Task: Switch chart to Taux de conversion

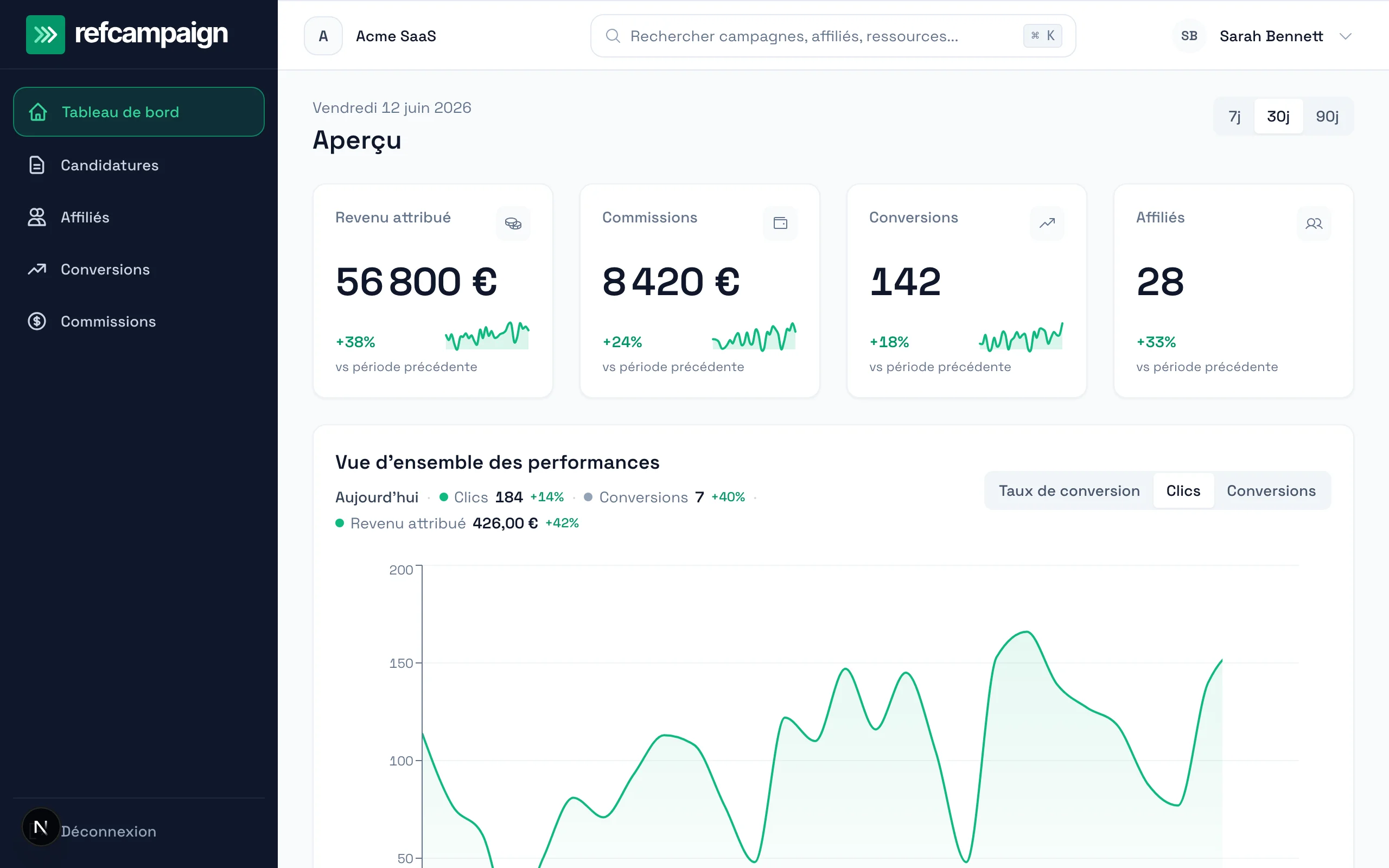Action: click(1069, 490)
